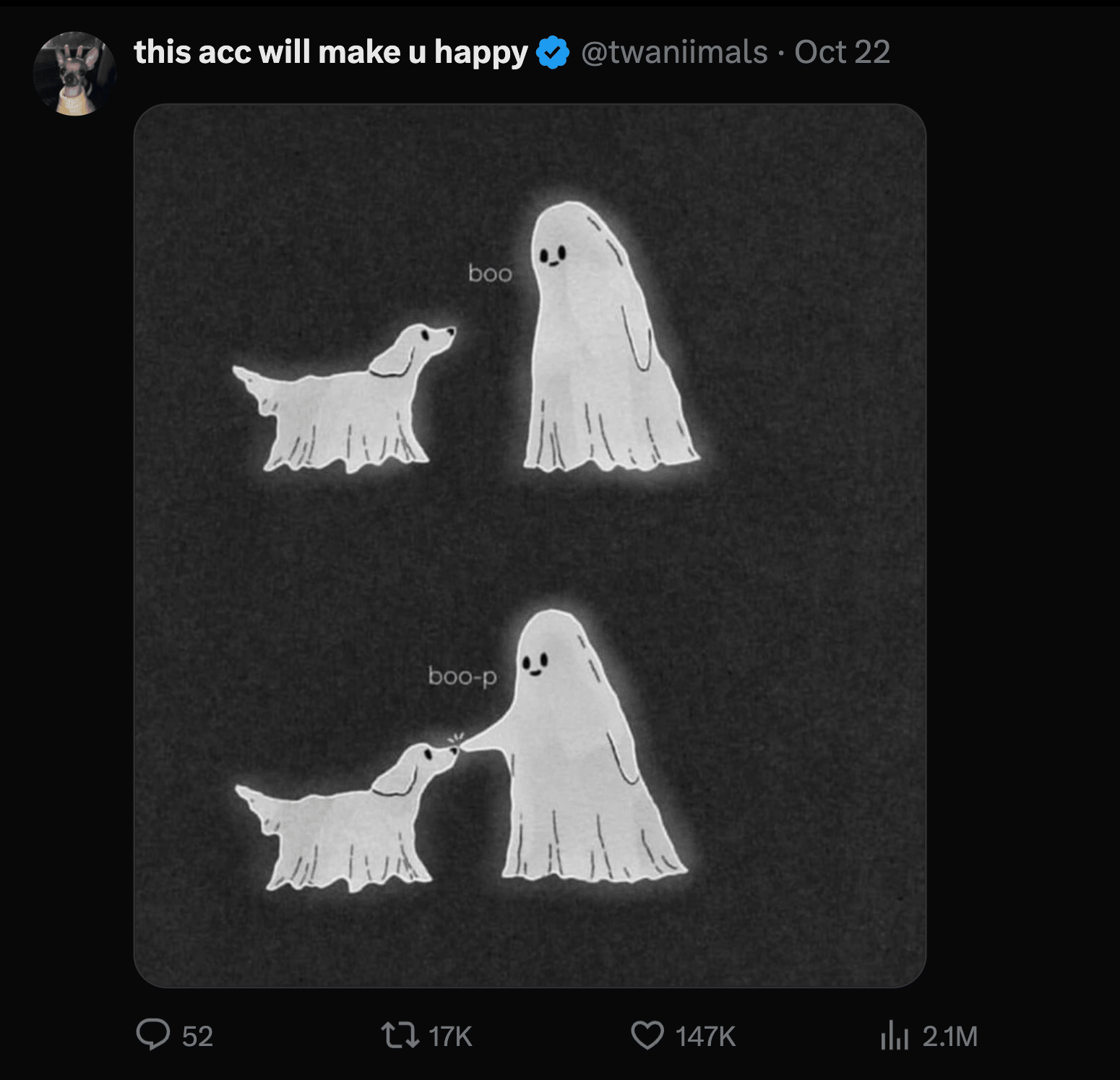This screenshot has height=1080, width=1120.
Task: Open the twaniimals profile avatar
Action: click(x=75, y=74)
